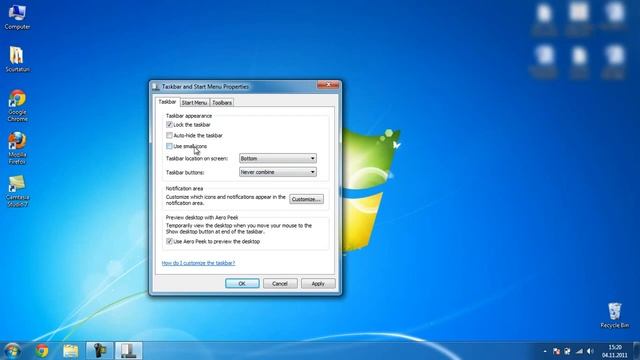640x360 pixels.
Task: Toggle Lock the taskbar checkbox
Action: (x=169, y=124)
